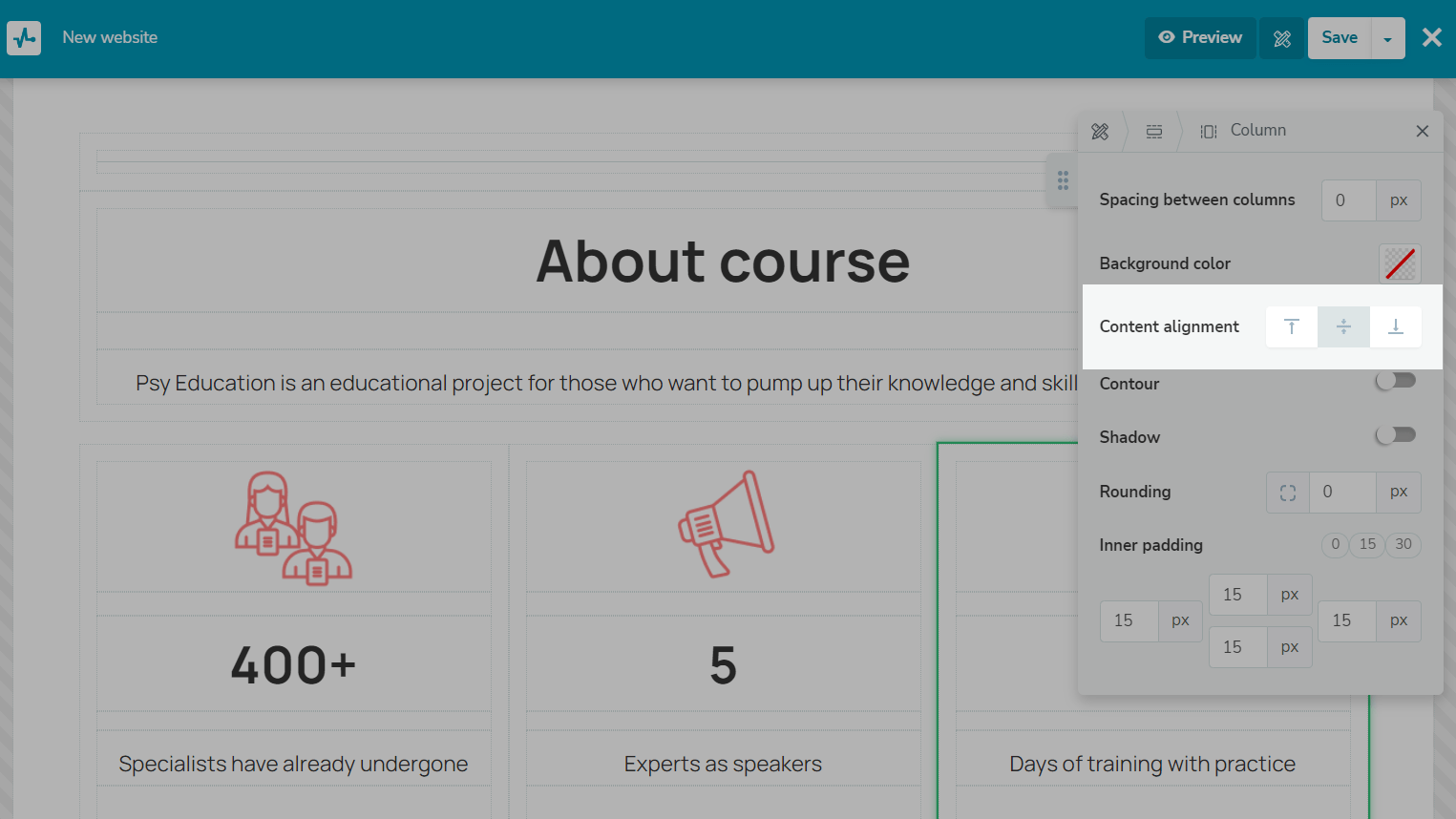1456x819 pixels.
Task: Enable the Contour toggle
Action: pyautogui.click(x=1395, y=382)
